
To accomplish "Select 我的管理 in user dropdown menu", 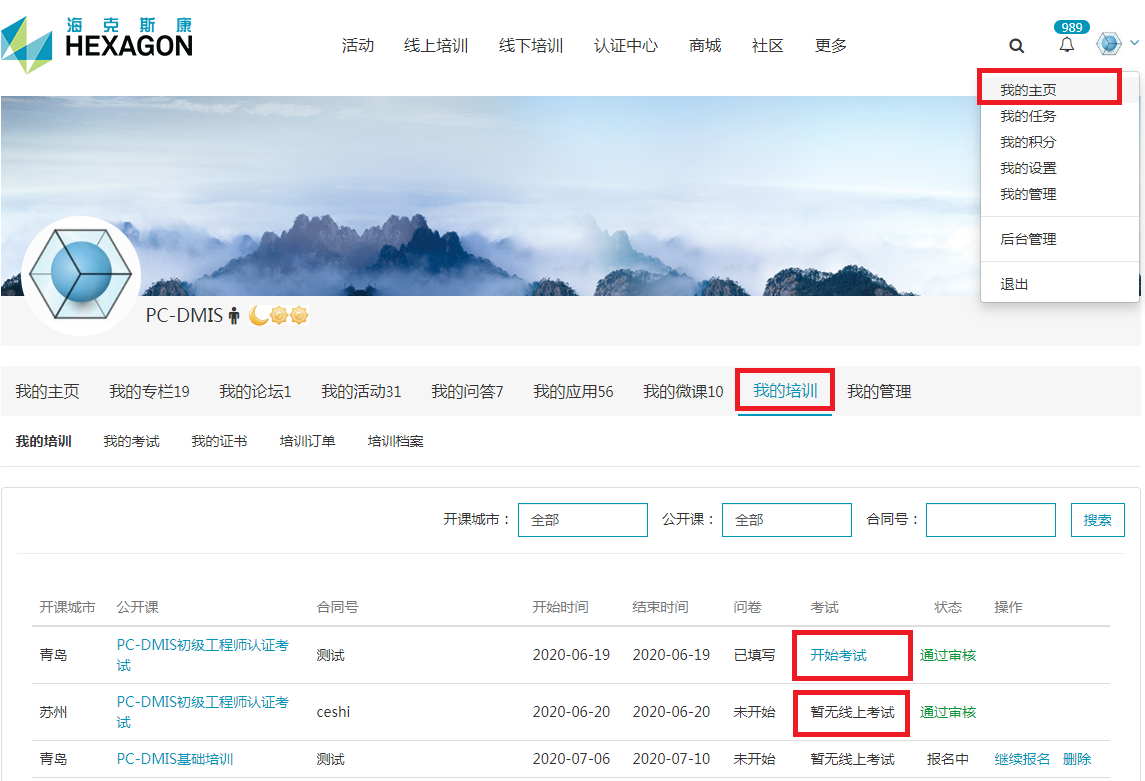I will coord(1028,194).
